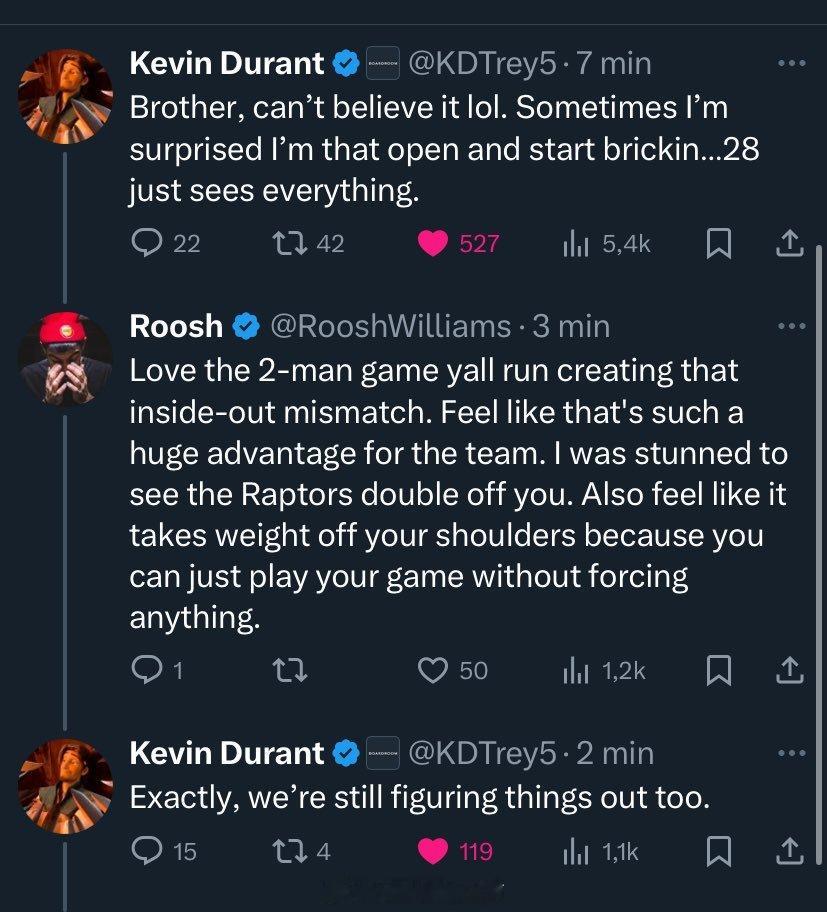Share Kevin Durant's "Exactly" reply

pos(789,851)
